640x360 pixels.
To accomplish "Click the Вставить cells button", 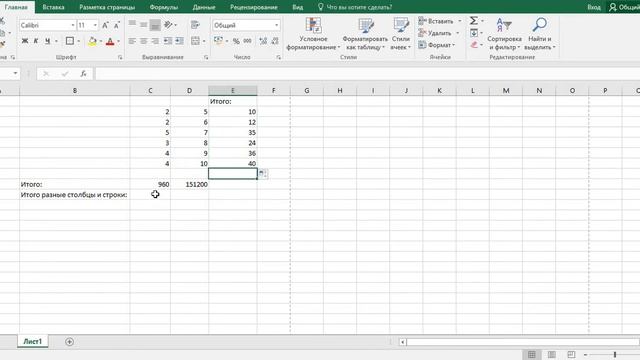I will coord(436,21).
